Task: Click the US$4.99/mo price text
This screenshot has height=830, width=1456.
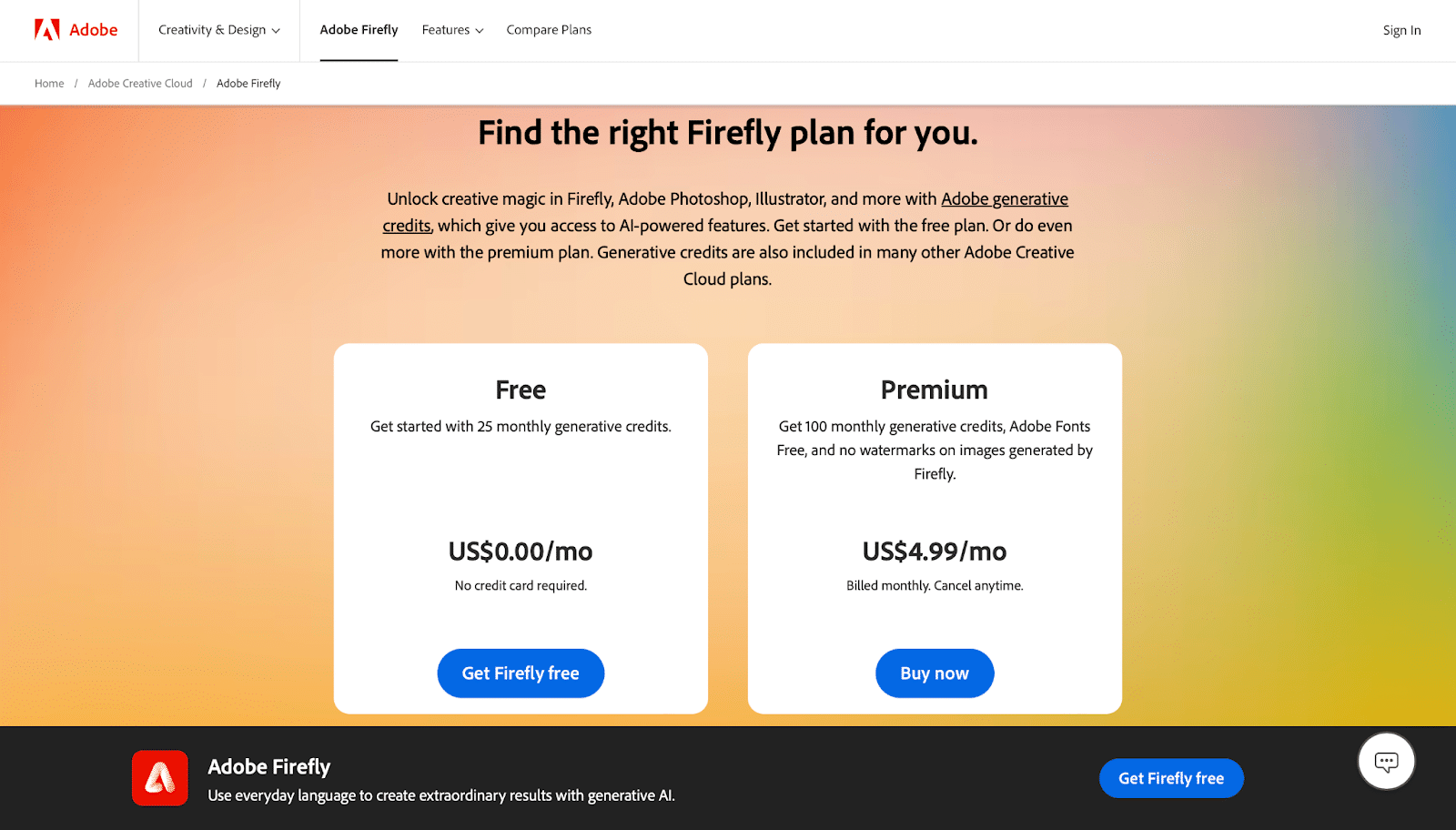Action: point(934,551)
